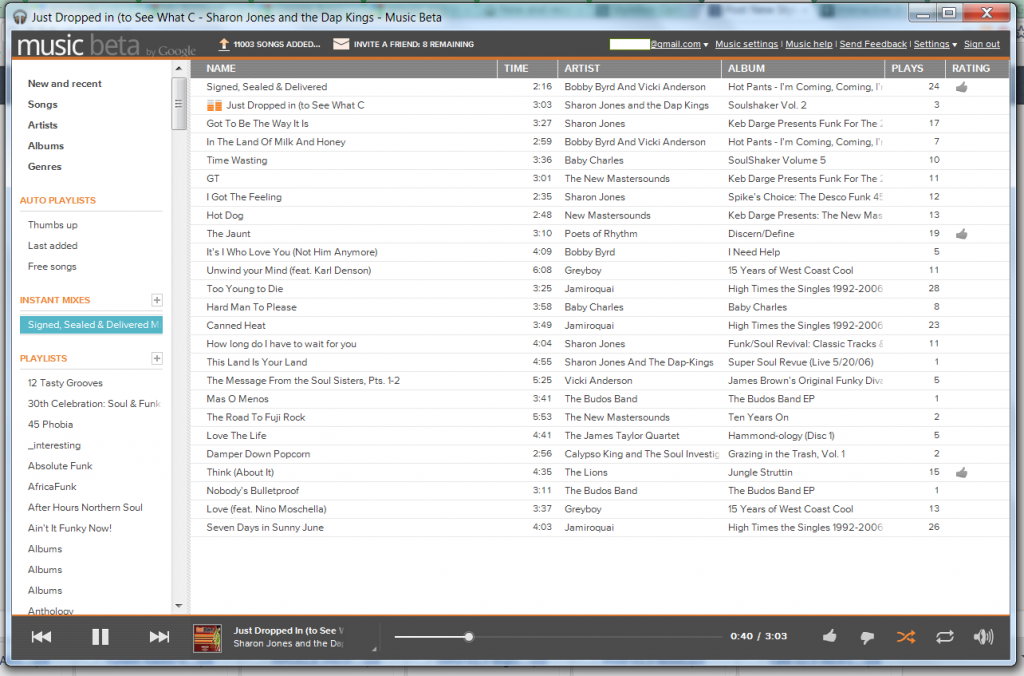Click the now-playing equalizer icon beside Just Dropped in
The width and height of the screenshot is (1024, 676).
214,105
